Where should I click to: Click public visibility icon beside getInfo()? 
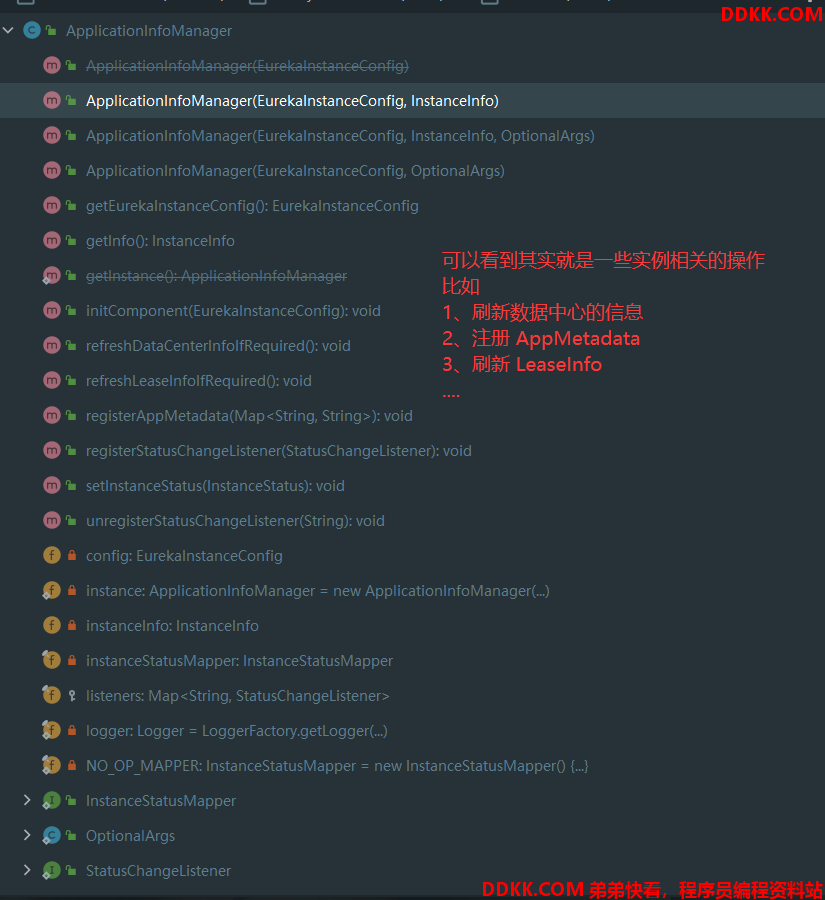click(71, 240)
